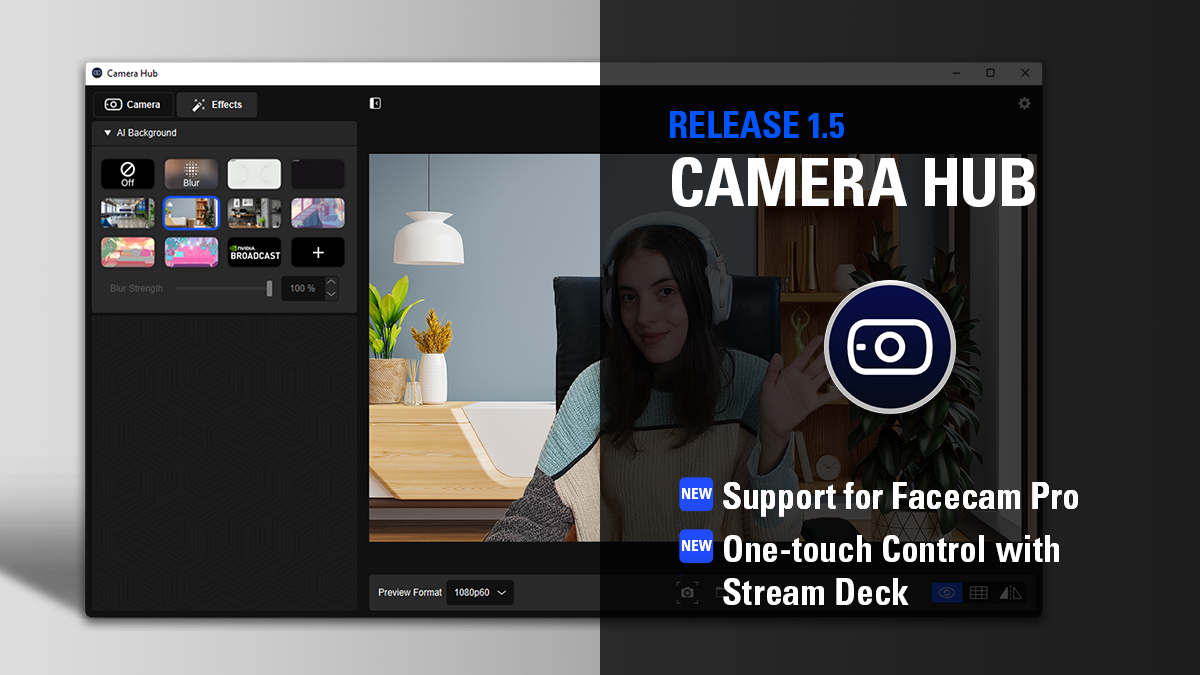Hide the sidebar with the panel icon

click(375, 103)
